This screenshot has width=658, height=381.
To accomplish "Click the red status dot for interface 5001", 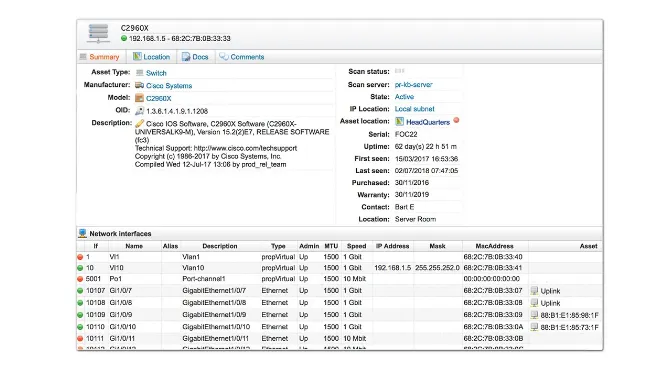I will (80, 279).
